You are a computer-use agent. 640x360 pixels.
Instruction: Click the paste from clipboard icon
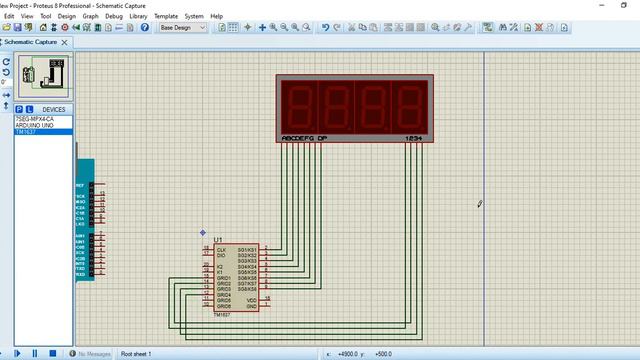[x=373, y=27]
